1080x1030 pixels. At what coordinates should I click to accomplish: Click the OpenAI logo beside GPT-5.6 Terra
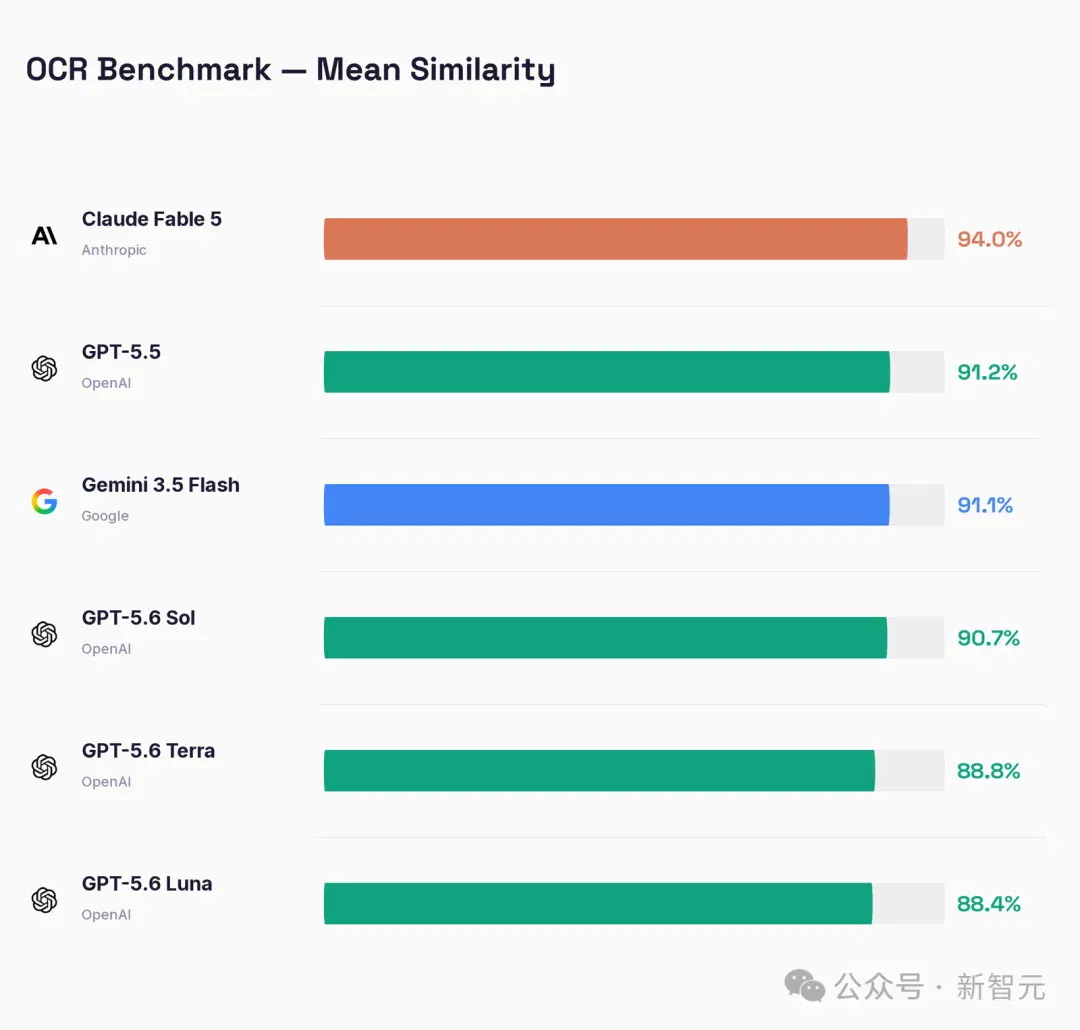(44, 768)
